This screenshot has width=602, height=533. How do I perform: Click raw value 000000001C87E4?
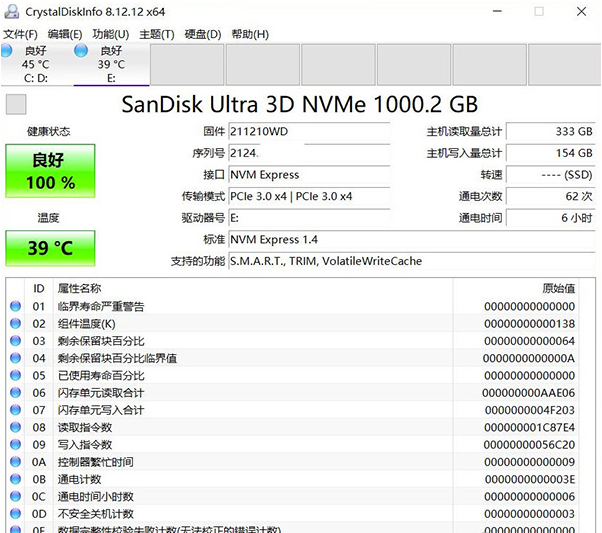coord(529,427)
